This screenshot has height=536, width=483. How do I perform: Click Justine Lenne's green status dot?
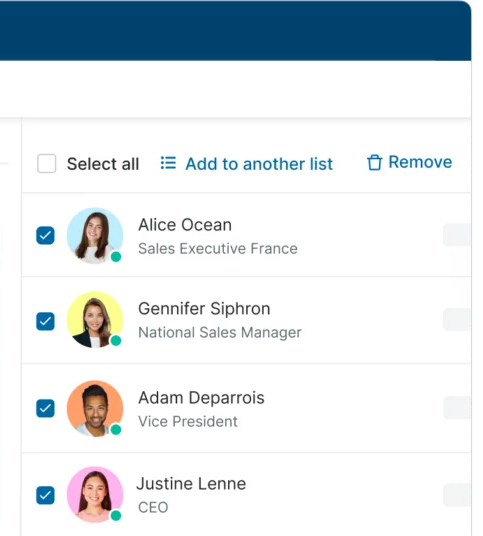[116, 515]
